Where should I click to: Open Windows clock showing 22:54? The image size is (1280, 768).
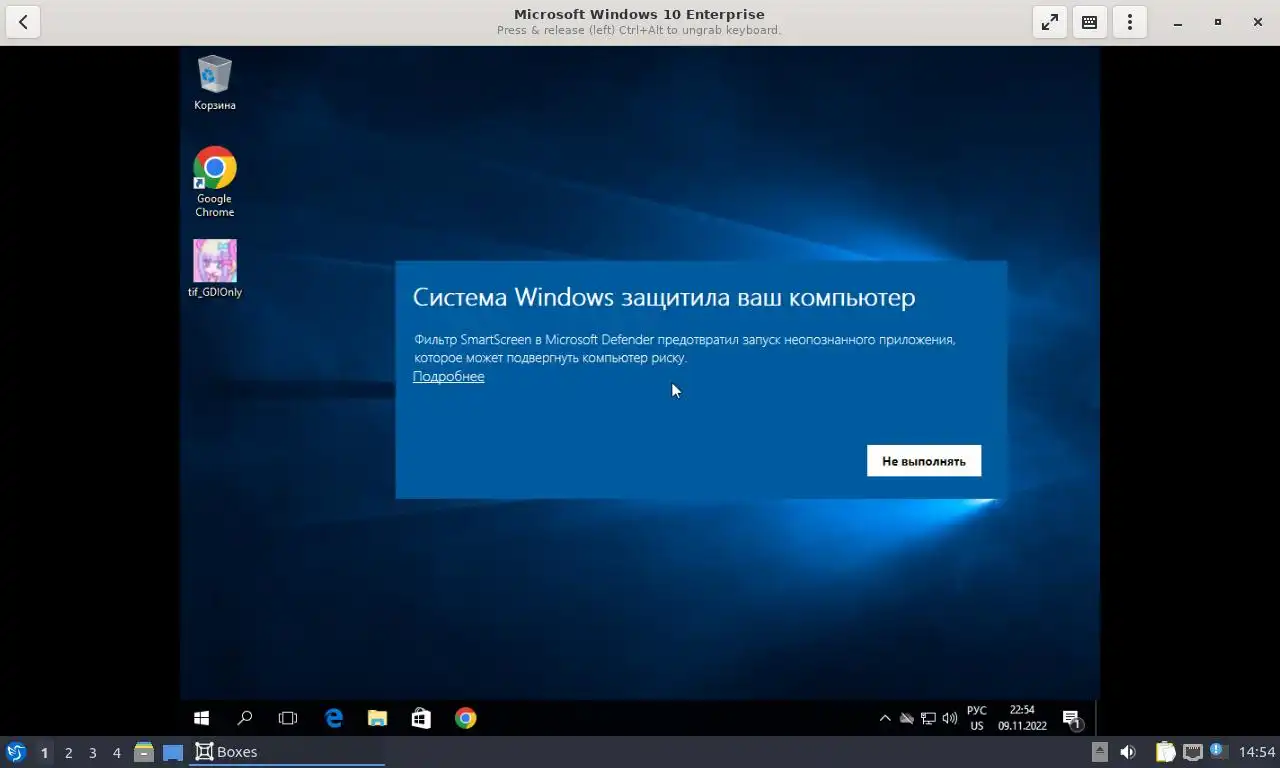pos(1022,718)
